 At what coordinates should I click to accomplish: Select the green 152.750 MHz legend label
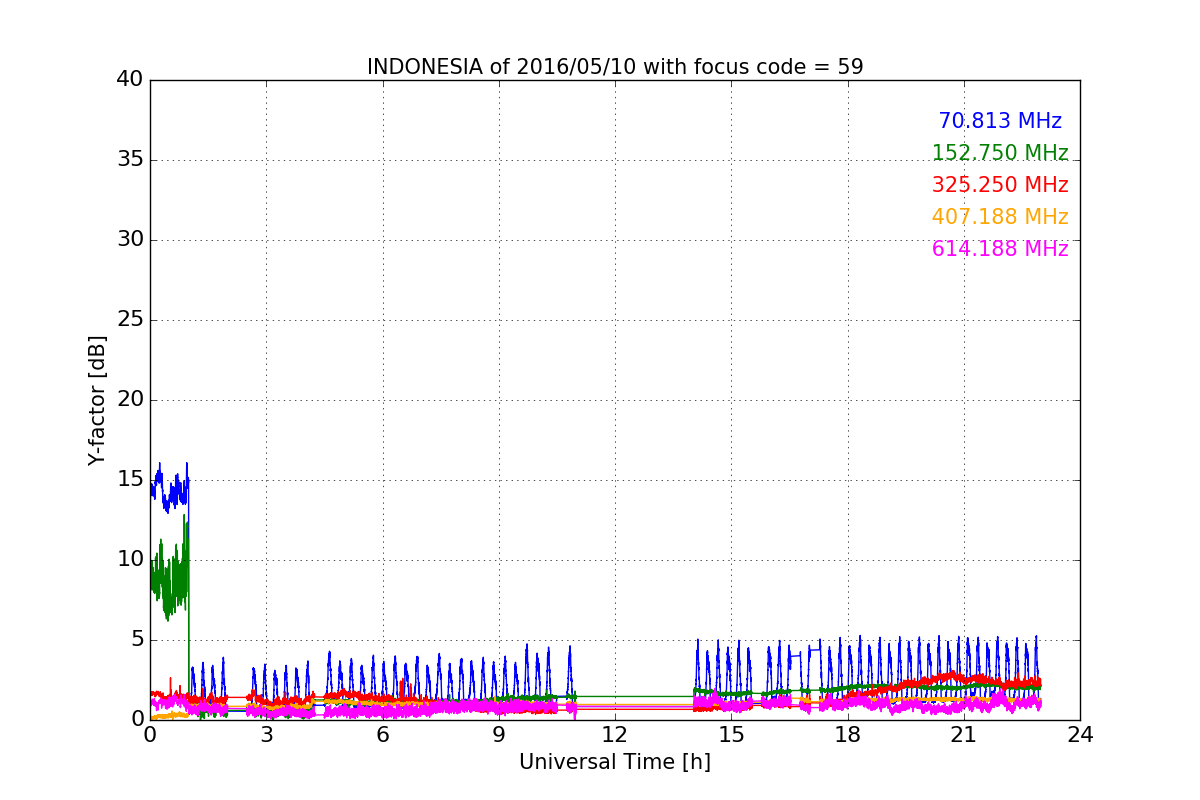pos(1000,153)
